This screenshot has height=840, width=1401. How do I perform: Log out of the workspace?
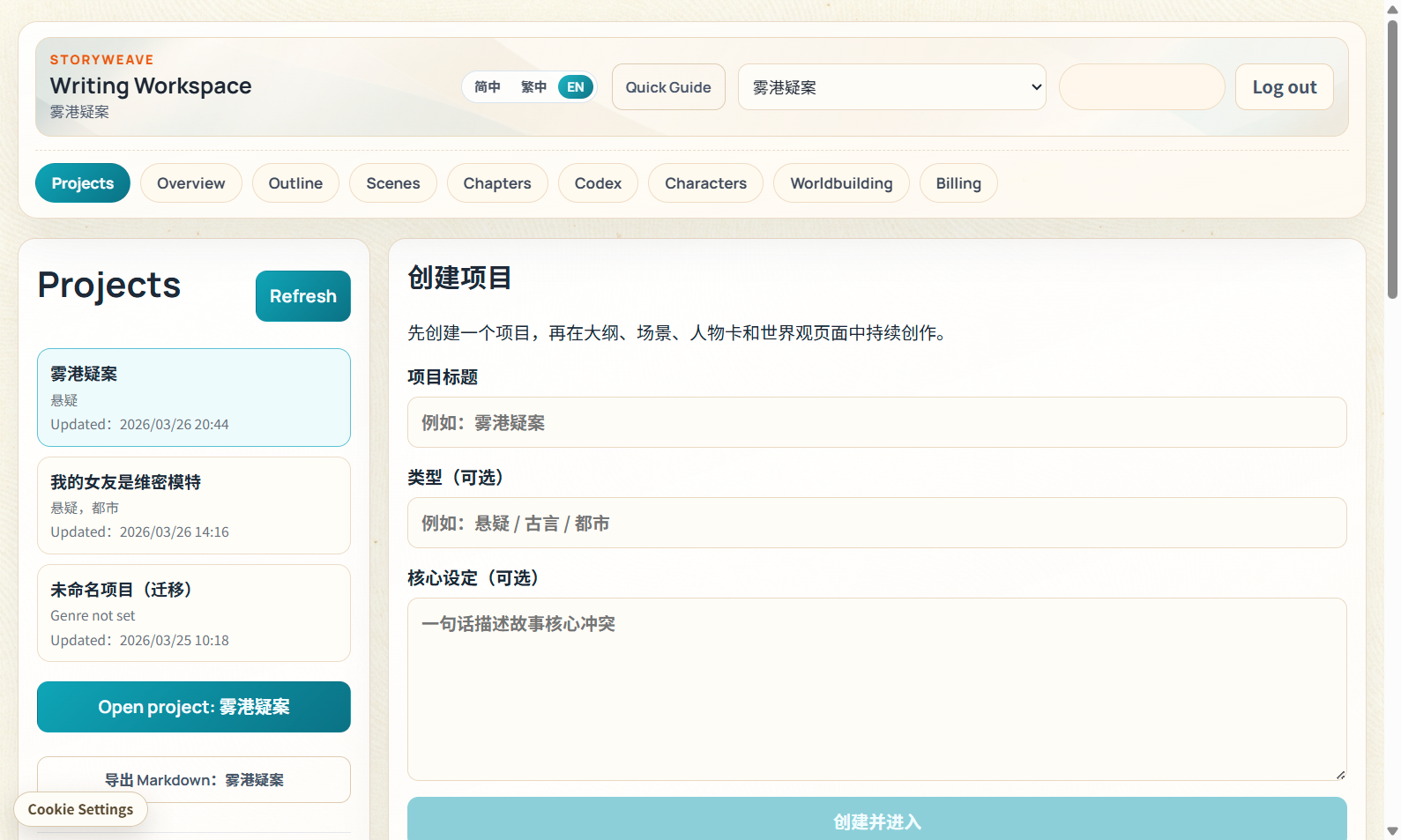1284,86
